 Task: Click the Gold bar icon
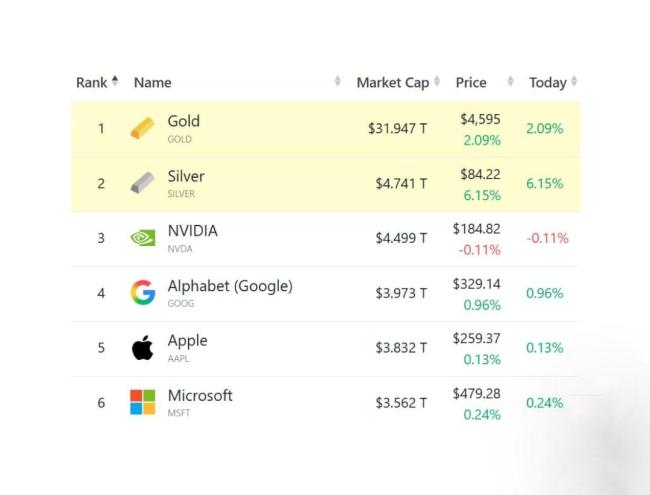click(143, 129)
